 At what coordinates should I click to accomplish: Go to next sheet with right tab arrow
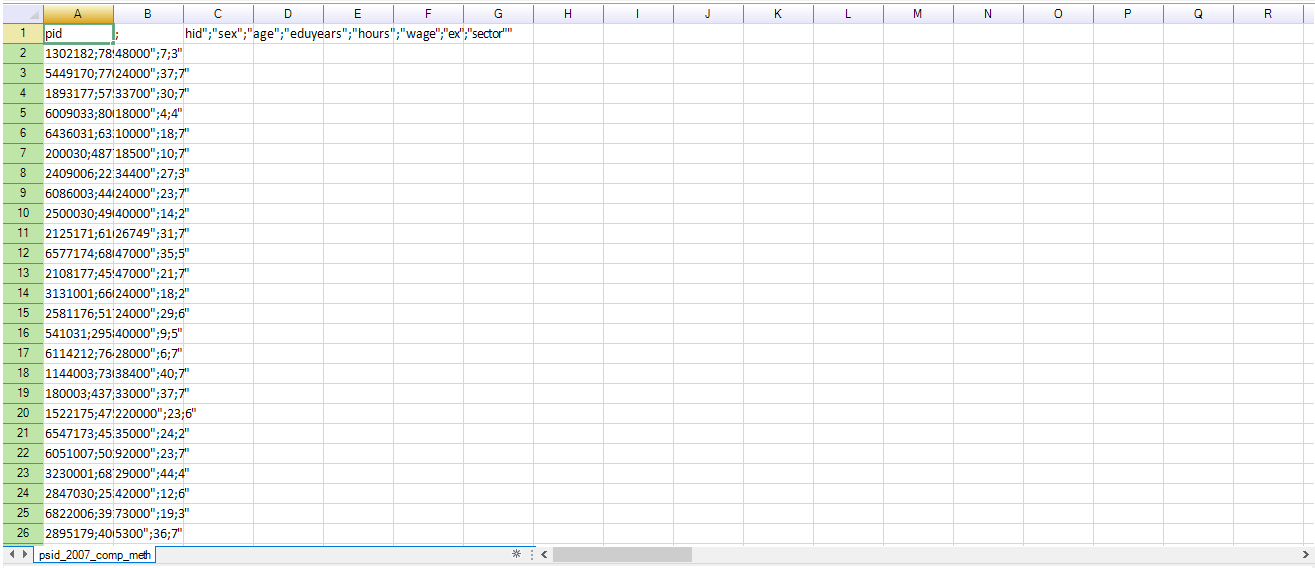(x=25, y=554)
